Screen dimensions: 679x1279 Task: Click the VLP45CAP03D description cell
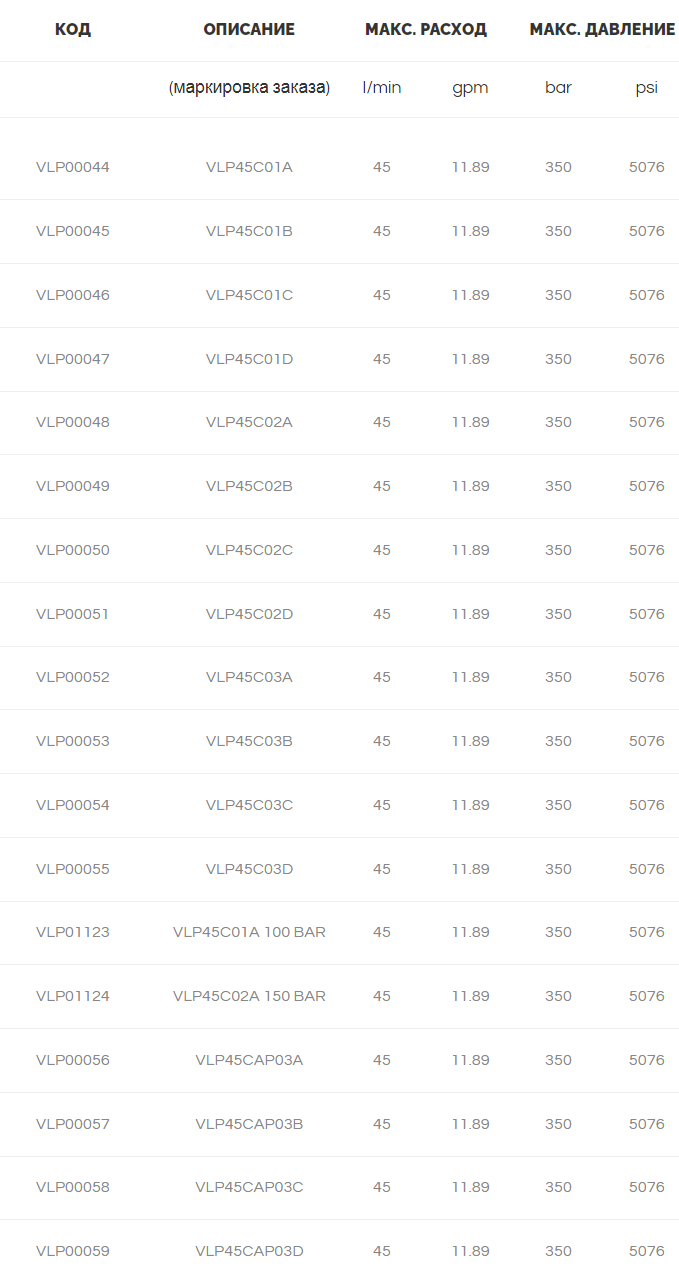pos(249,1251)
